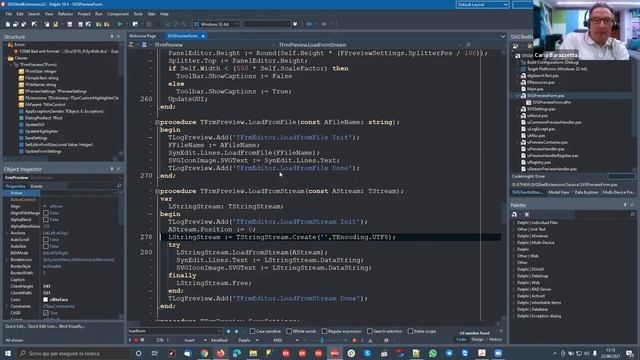This screenshot has width=640, height=360.
Task: Adjust the editor zoom slider
Action: [322, 340]
